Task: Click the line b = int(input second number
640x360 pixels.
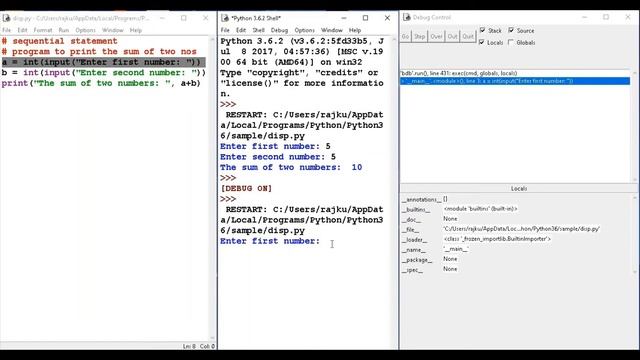Action: 104,73
